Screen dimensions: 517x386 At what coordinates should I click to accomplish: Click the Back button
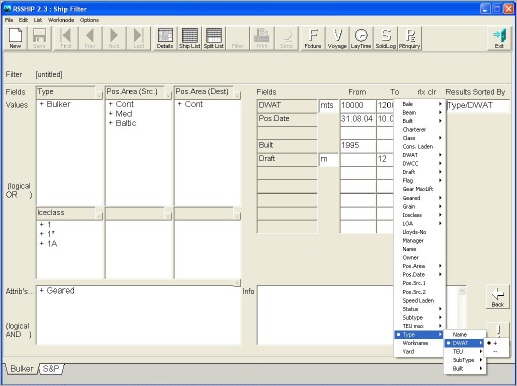click(x=498, y=297)
